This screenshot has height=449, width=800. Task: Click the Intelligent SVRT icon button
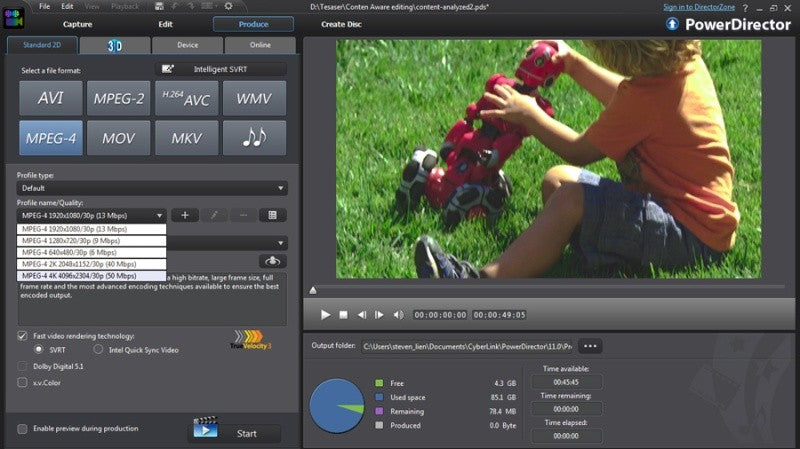click(x=167, y=69)
